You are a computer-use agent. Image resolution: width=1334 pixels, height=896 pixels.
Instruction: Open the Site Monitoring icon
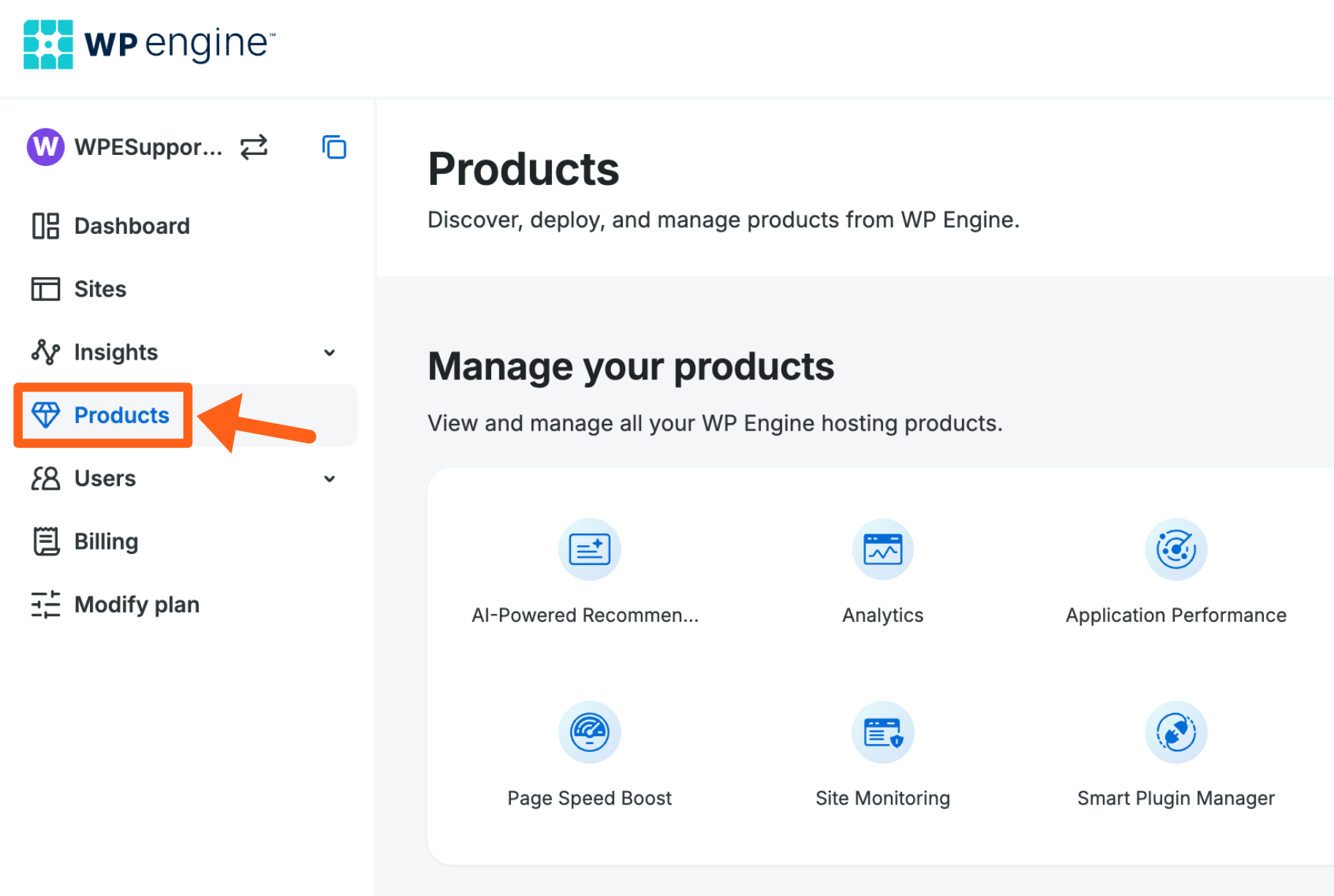click(882, 732)
